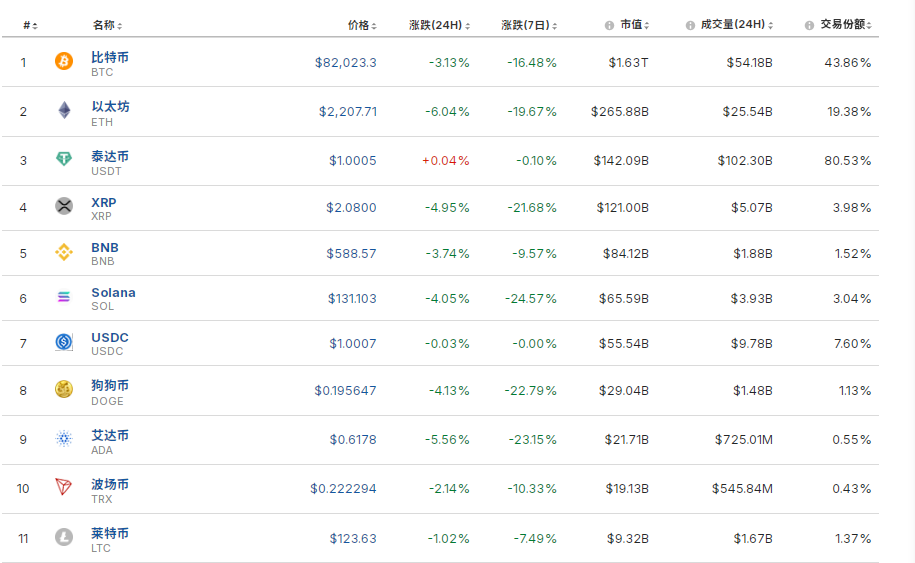Screen dimensions: 915x563
Task: Open the 狗狗币 coin page link
Action: click(x=110, y=386)
